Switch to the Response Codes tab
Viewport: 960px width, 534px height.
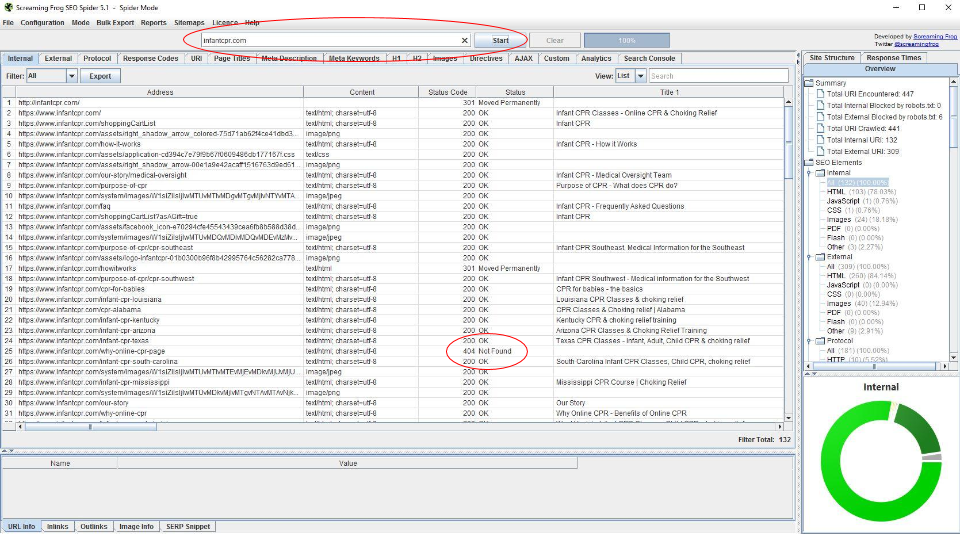coord(151,59)
